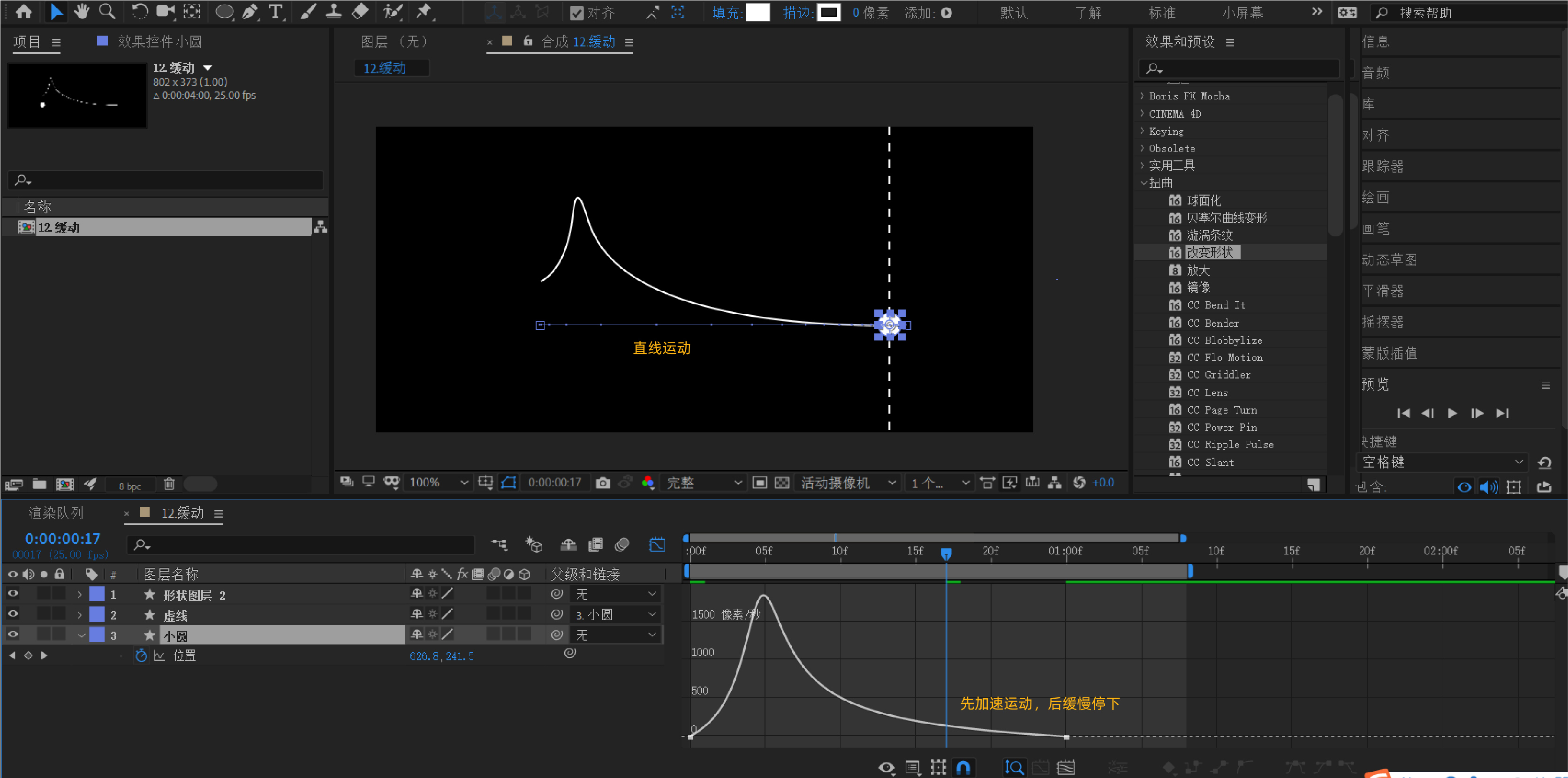The height and width of the screenshot is (778, 1568).
Task: Select the Hand tool
Action: tap(82, 12)
